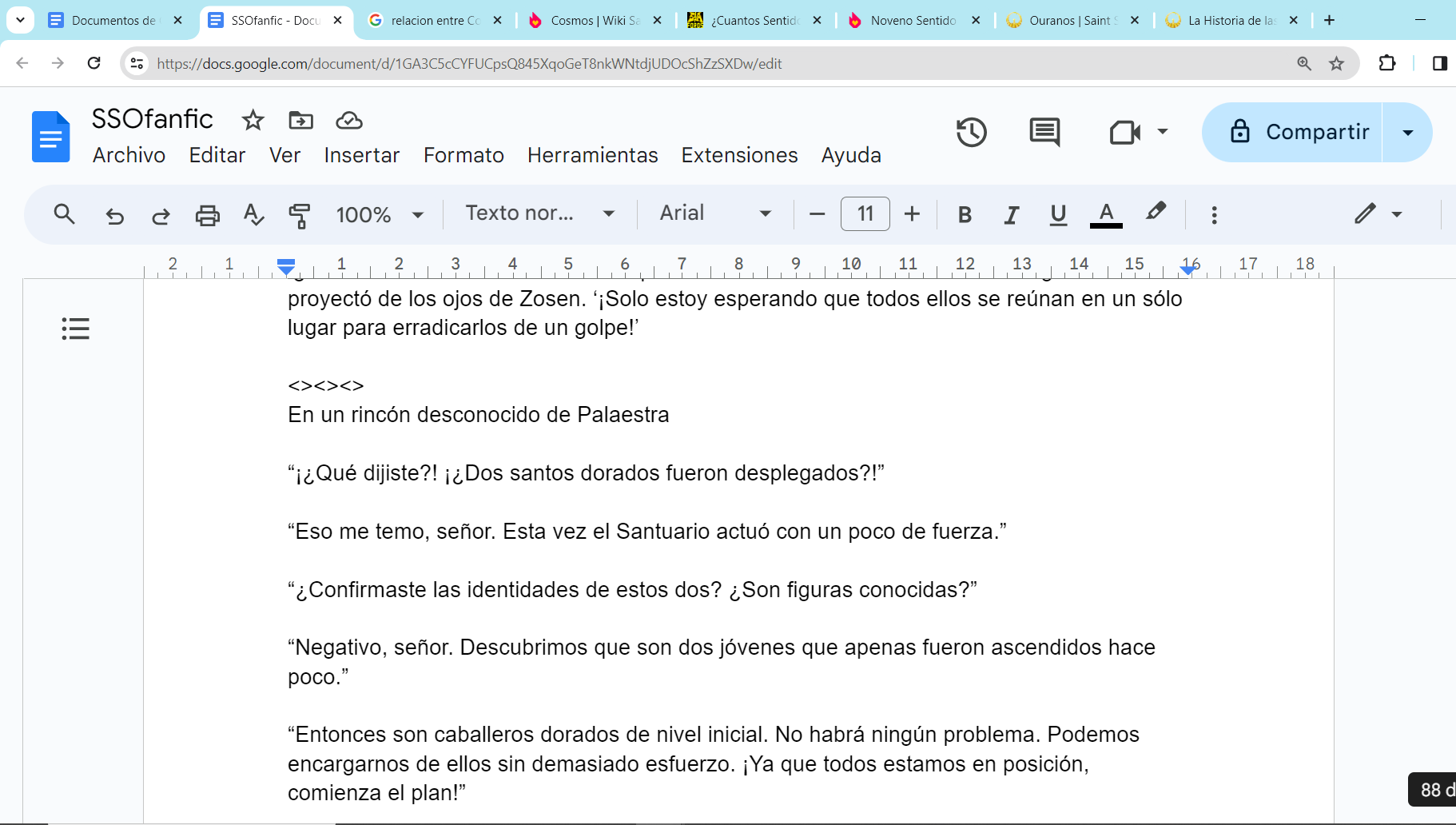This screenshot has height=825, width=1456.
Task: Print the document
Action: pyautogui.click(x=207, y=215)
